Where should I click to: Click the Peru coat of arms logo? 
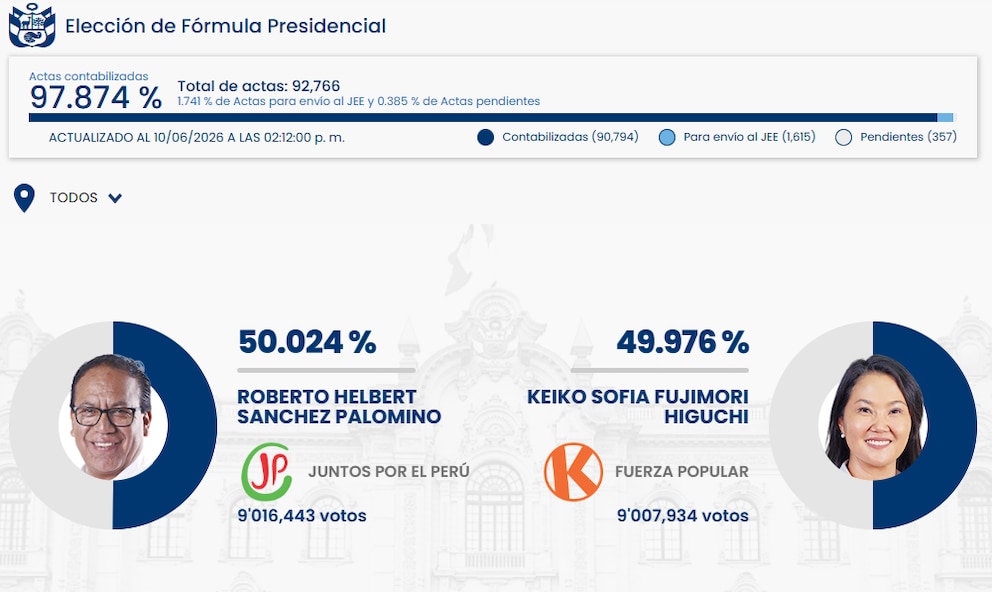coord(32,25)
